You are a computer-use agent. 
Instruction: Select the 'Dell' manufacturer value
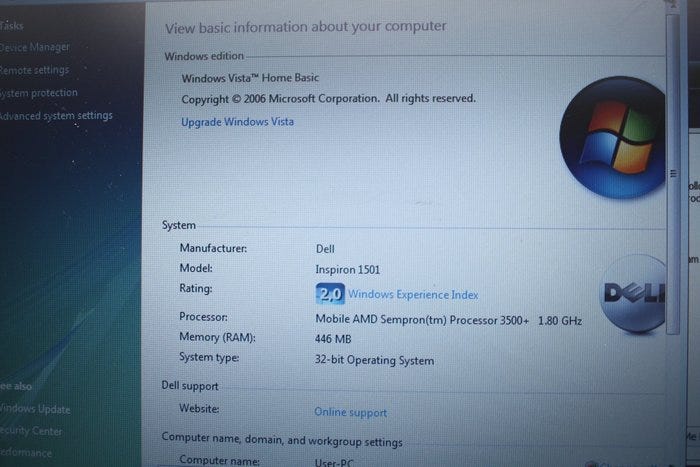[325, 249]
